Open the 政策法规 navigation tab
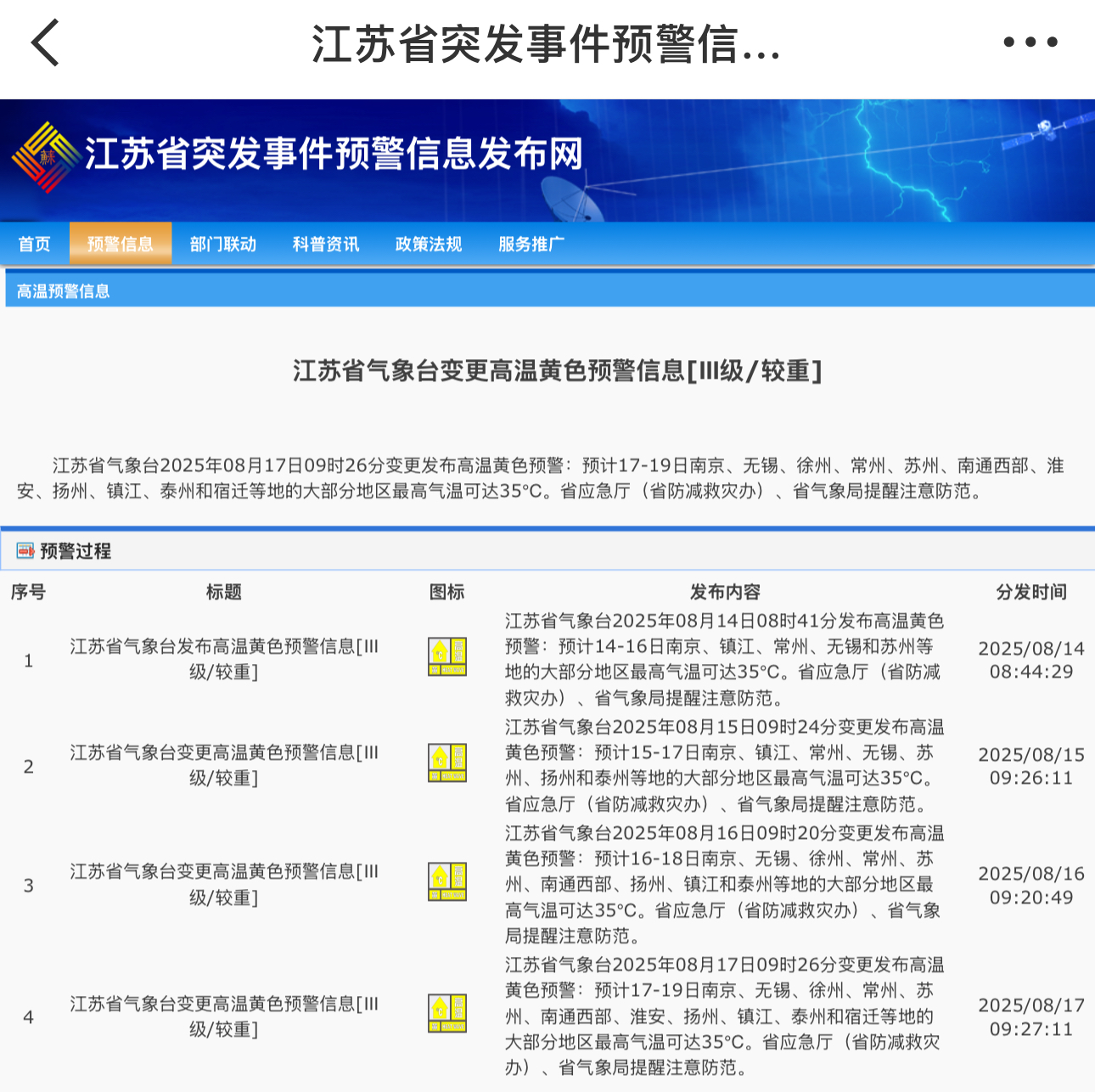 [x=429, y=245]
